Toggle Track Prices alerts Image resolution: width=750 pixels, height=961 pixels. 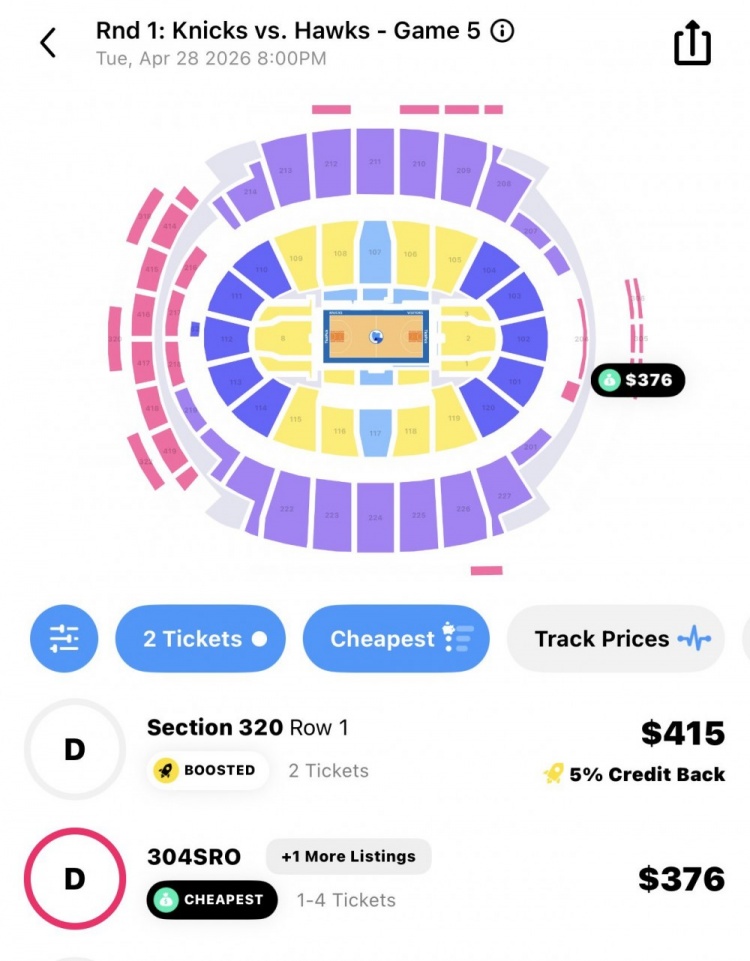(615, 639)
